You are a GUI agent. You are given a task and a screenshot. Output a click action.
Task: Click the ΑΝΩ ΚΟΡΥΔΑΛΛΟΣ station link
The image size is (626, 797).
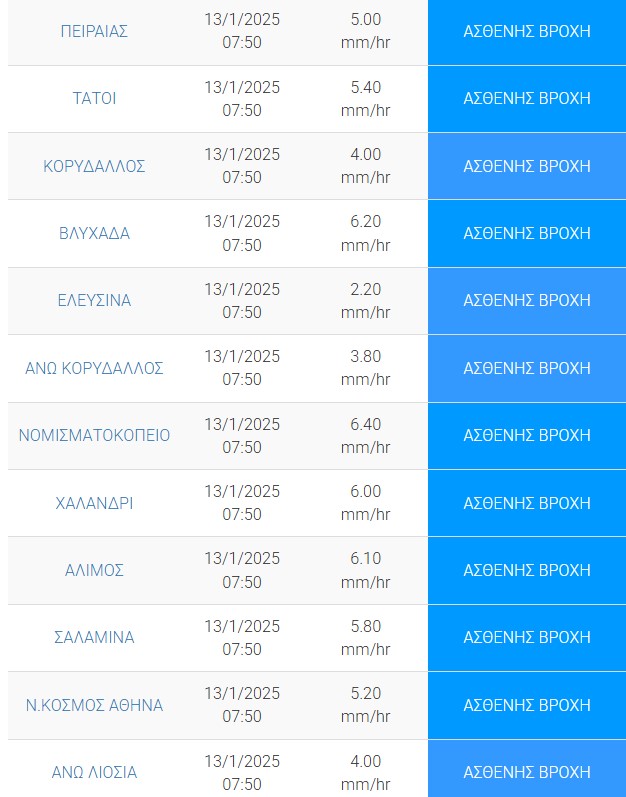94,368
